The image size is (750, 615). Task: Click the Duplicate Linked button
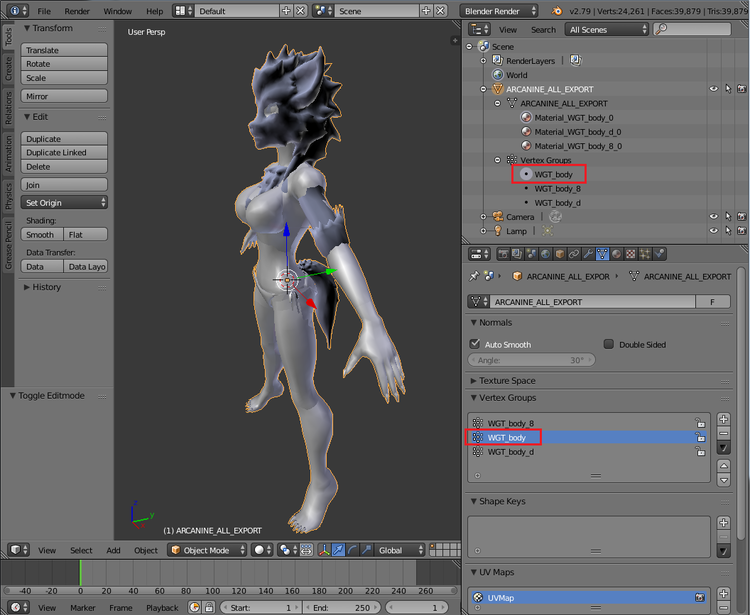click(64, 153)
